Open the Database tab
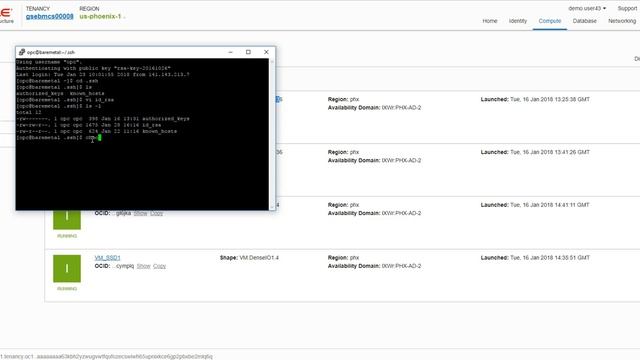Image resolution: width=640 pixels, height=360 pixels. point(584,21)
